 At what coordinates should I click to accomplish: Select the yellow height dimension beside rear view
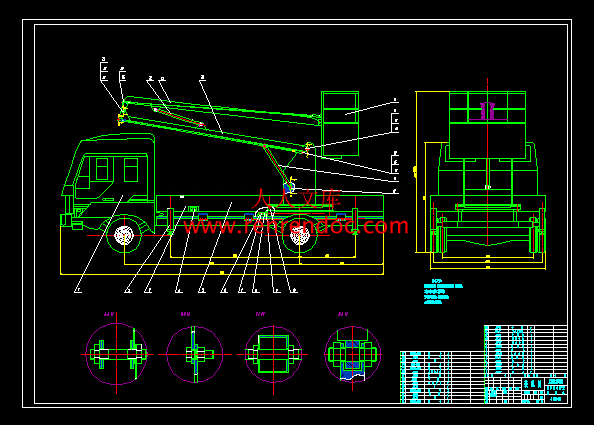pyautogui.click(x=416, y=172)
